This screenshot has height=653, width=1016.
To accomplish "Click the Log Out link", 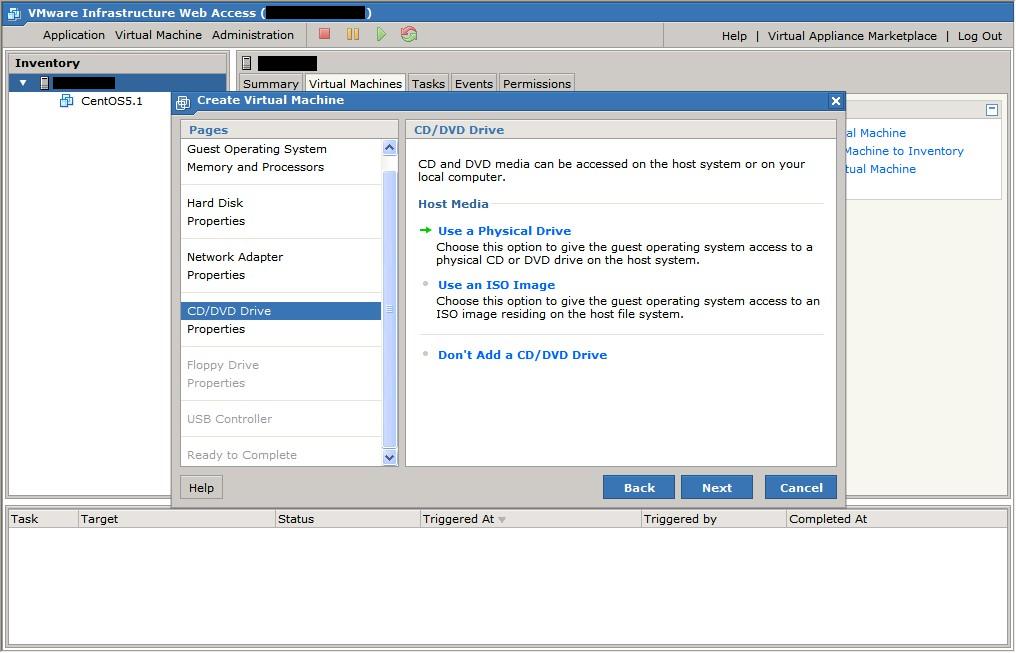I will point(980,36).
